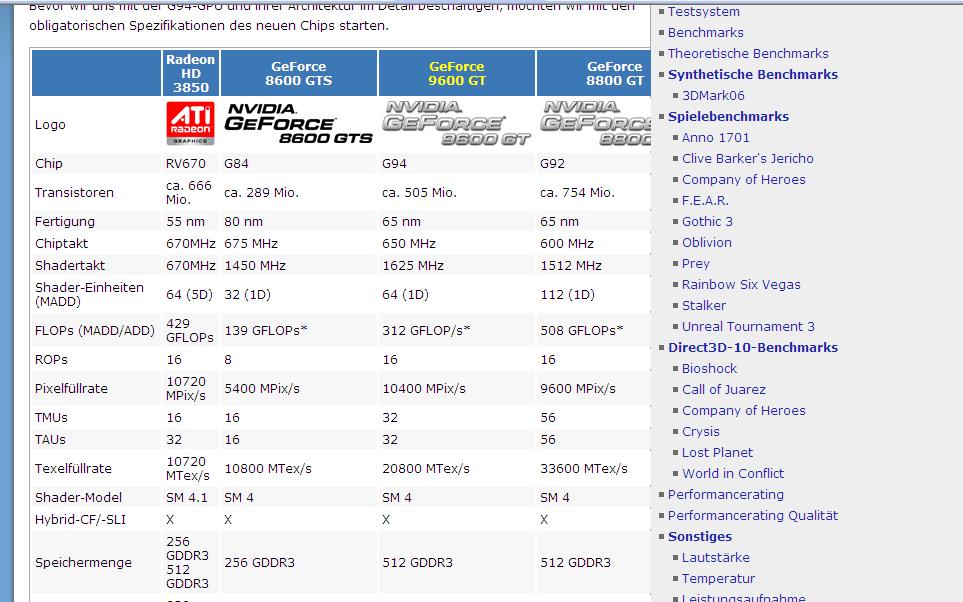Click the Chiptakt row label
This screenshot has height=602, width=963.
point(61,243)
